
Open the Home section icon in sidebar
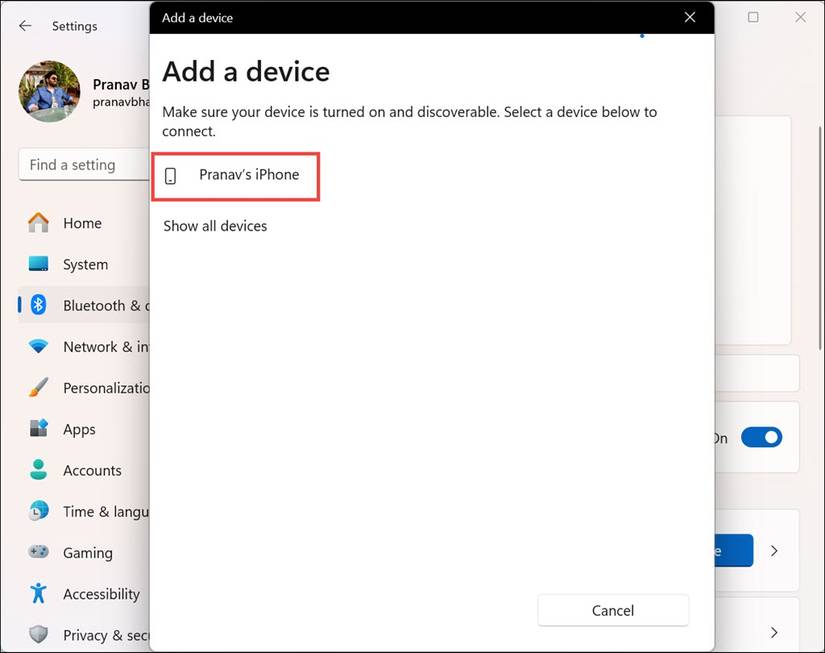click(38, 222)
